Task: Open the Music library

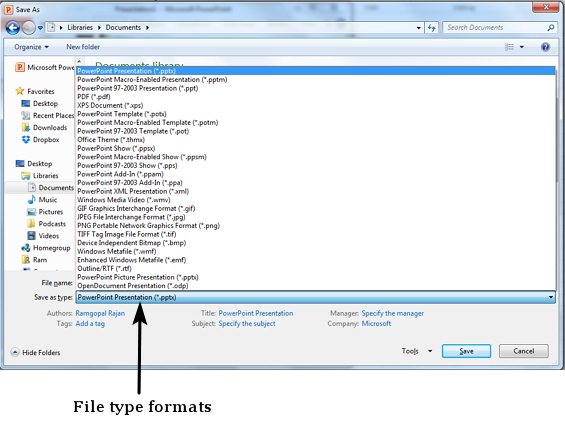Action: tap(42, 200)
